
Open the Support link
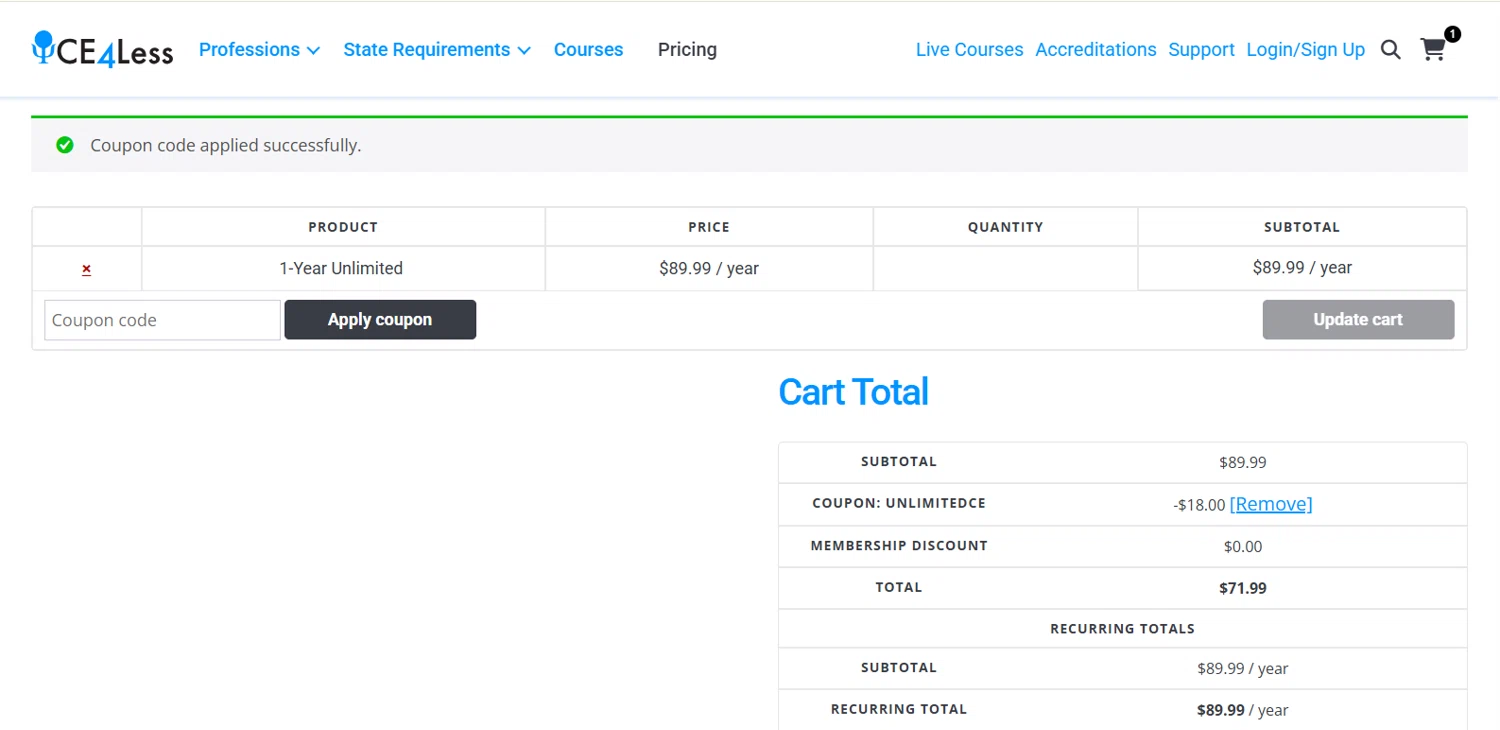tap(1201, 50)
